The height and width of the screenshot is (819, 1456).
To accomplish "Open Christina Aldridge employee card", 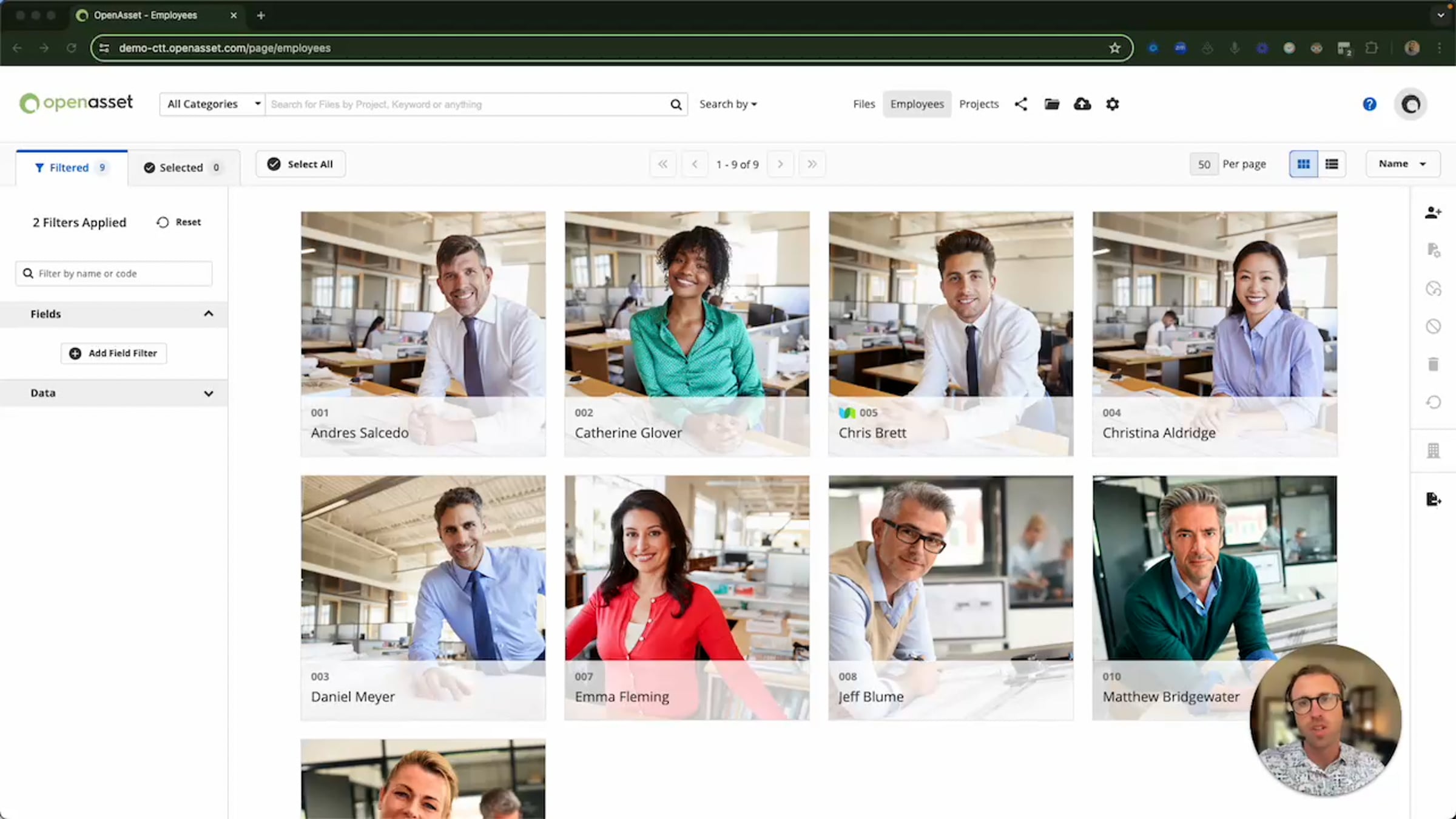I will 1215,334.
